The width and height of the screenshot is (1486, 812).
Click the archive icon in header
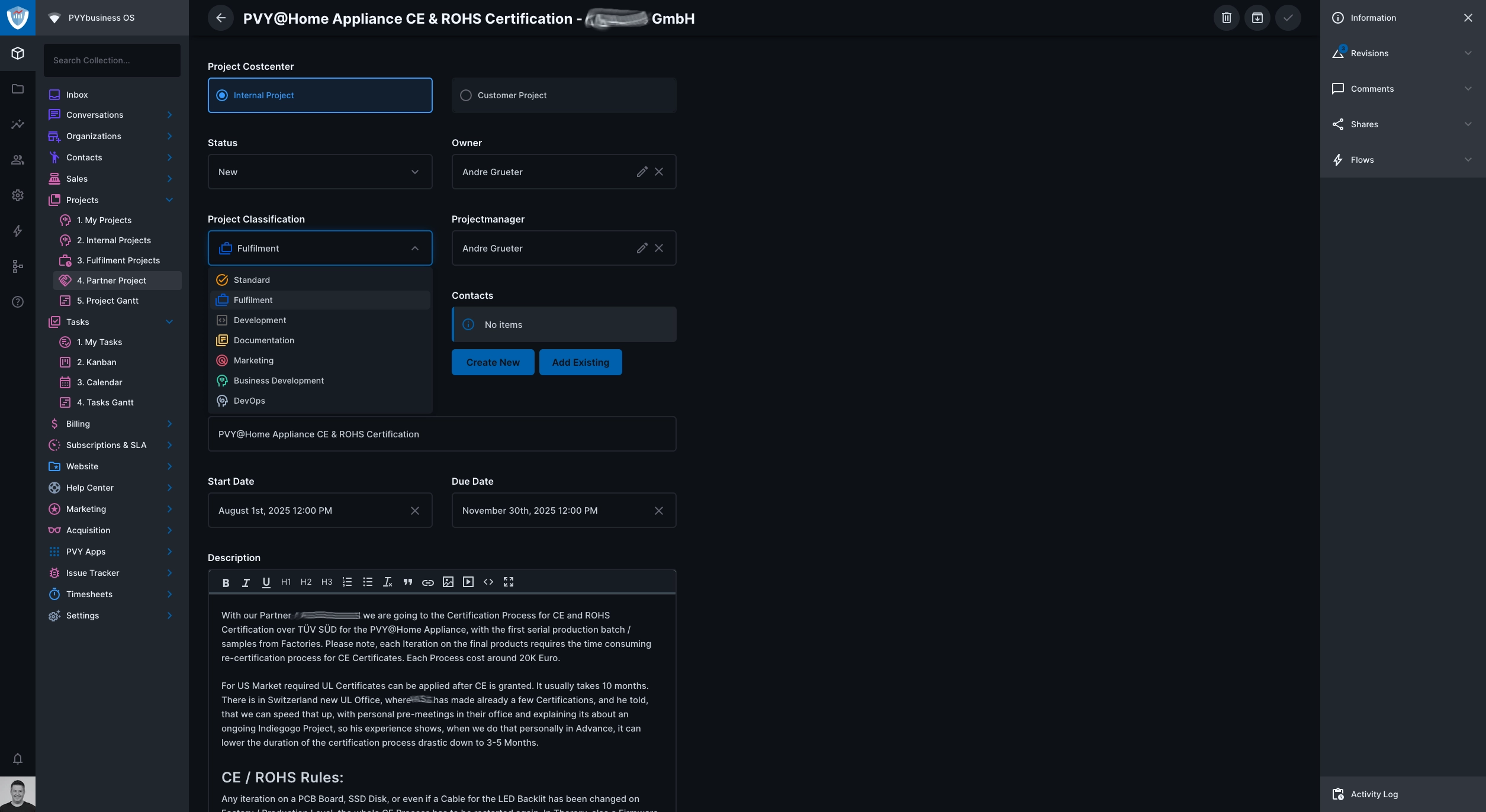point(1257,18)
